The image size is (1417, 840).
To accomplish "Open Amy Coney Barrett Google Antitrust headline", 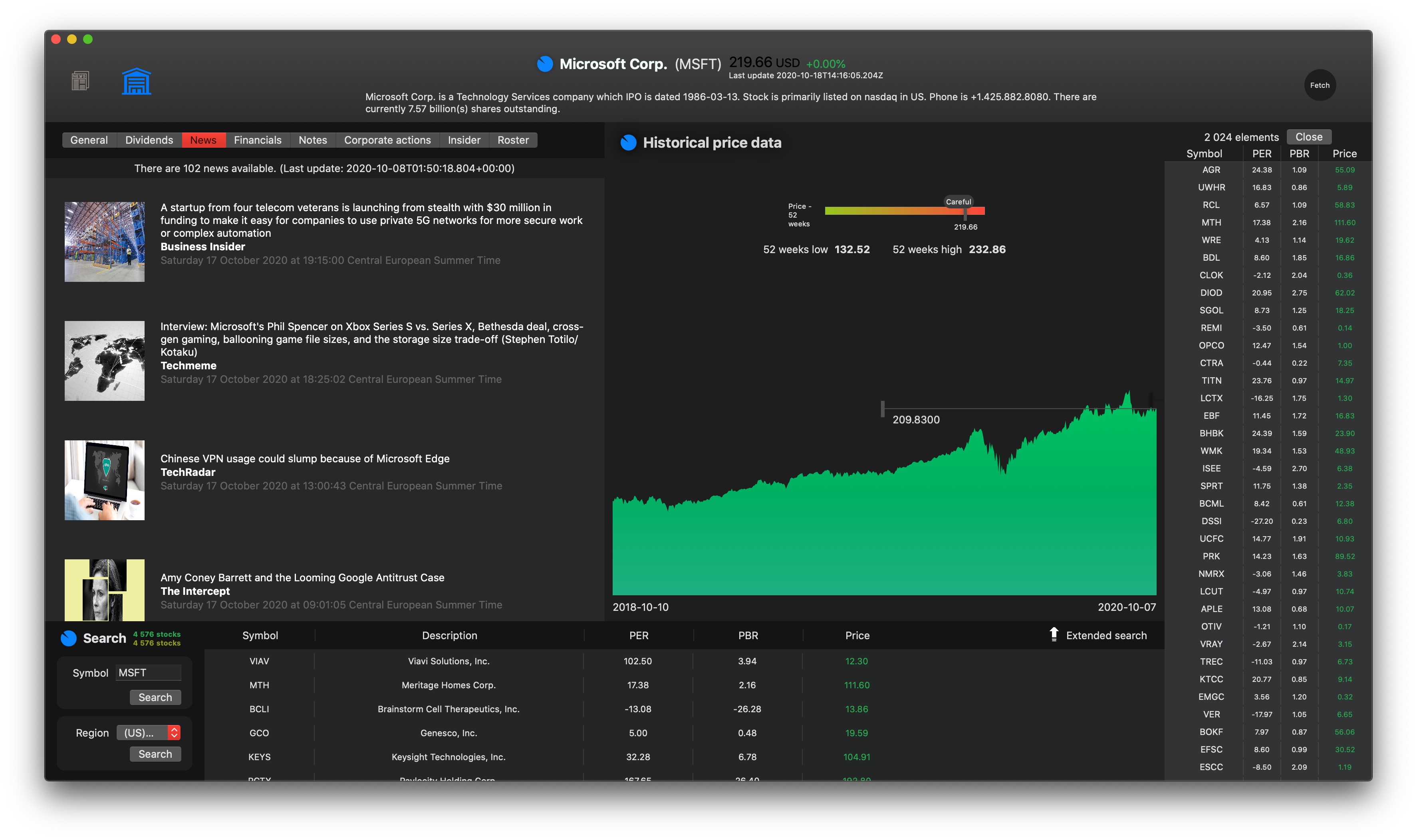I will 302,577.
